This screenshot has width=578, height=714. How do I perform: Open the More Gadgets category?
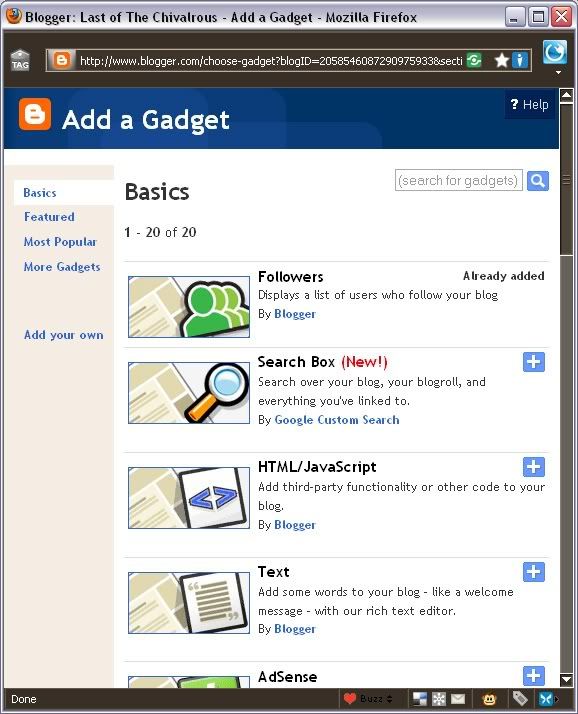(62, 267)
